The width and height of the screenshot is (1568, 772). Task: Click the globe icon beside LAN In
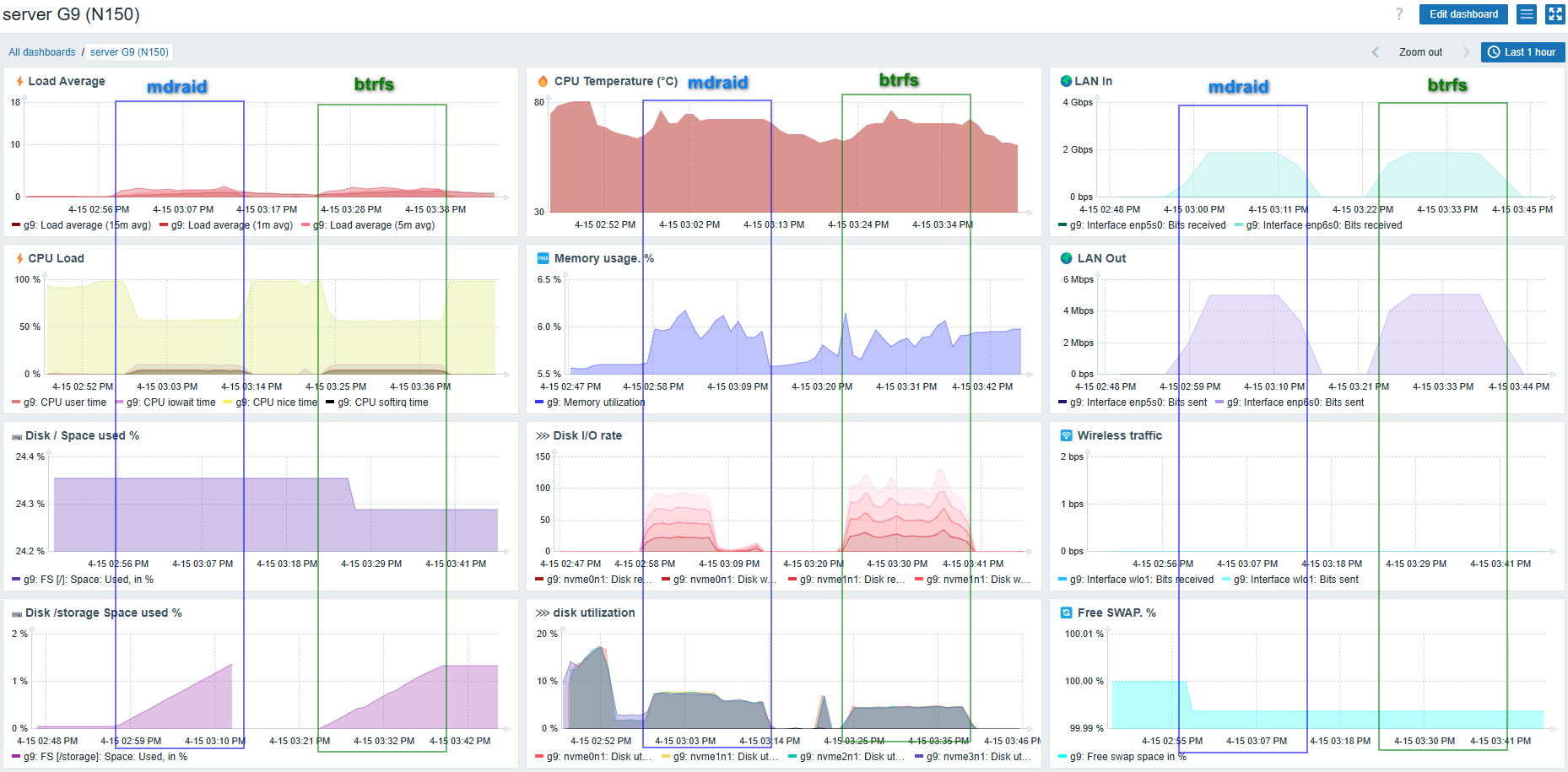coord(1066,82)
